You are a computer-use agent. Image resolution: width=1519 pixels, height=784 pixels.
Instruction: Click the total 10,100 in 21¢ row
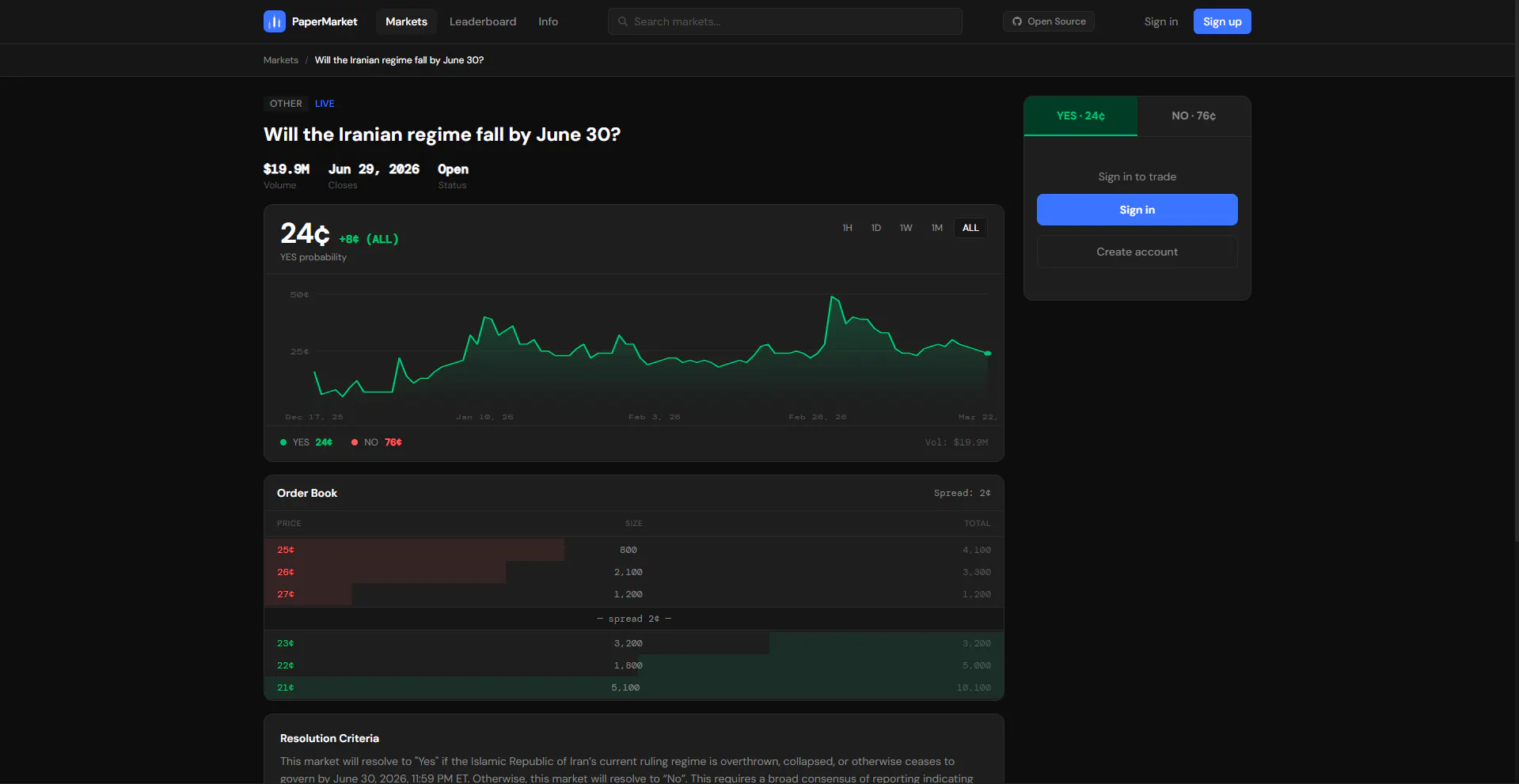(974, 687)
